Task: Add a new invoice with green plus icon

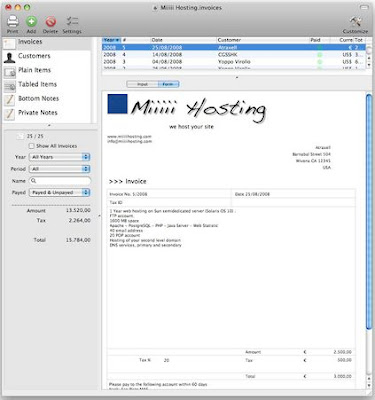Action: [x=31, y=22]
